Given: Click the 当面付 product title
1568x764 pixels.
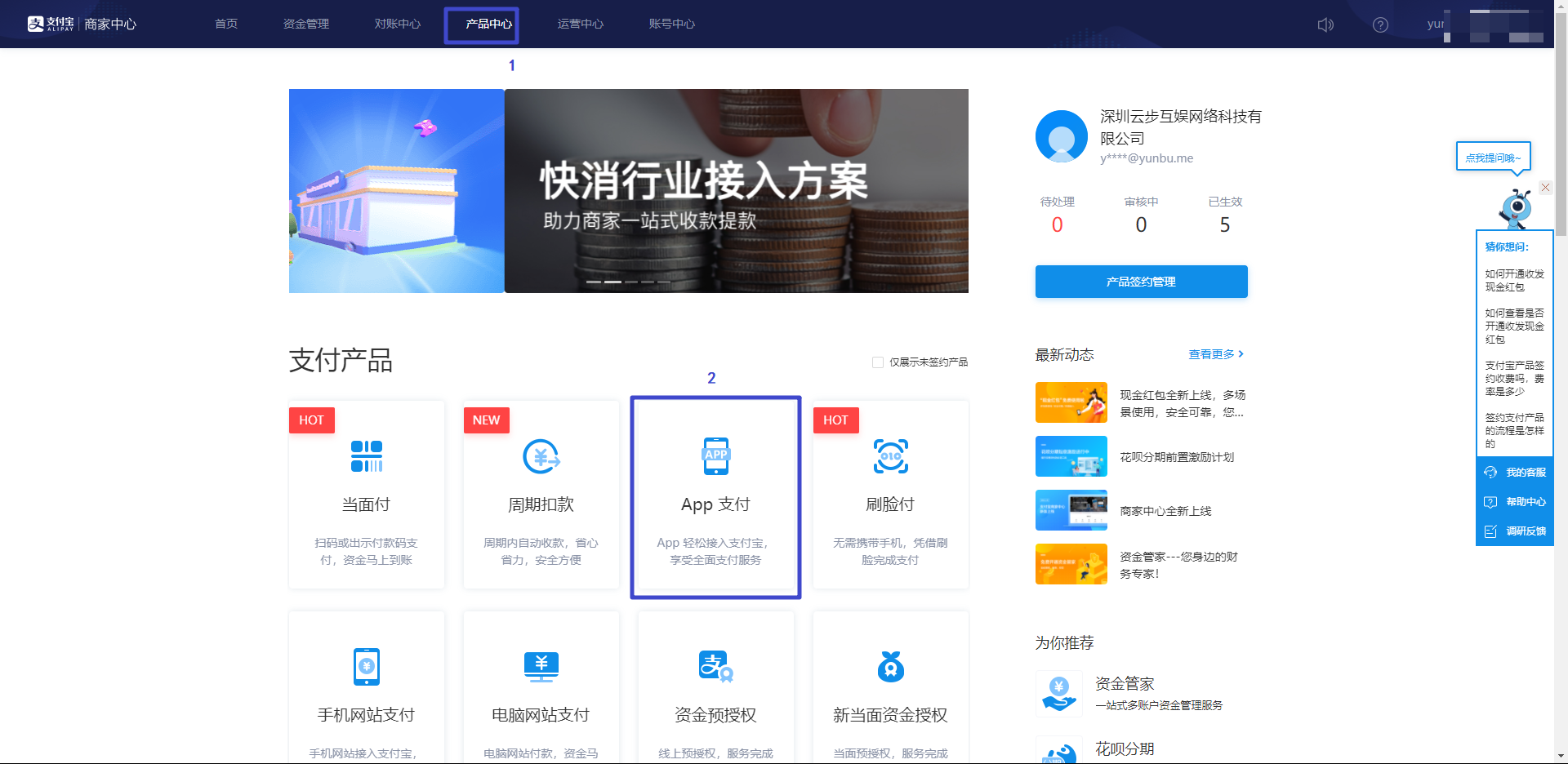Looking at the screenshot, I should coord(367,504).
